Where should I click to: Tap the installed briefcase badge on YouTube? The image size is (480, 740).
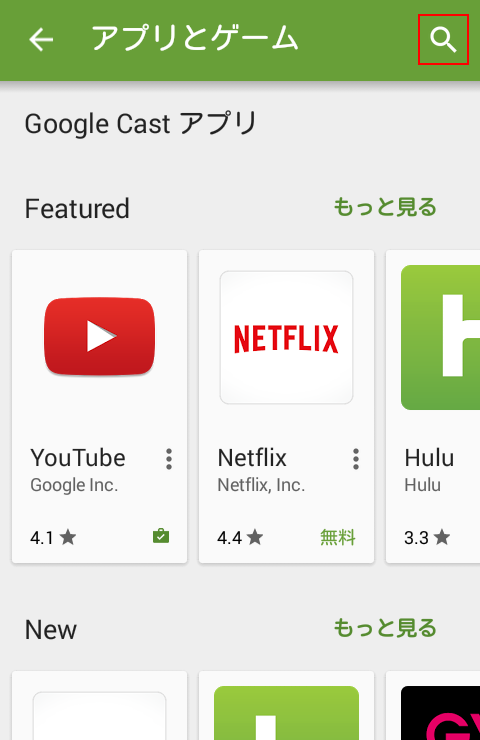pyautogui.click(x=161, y=536)
